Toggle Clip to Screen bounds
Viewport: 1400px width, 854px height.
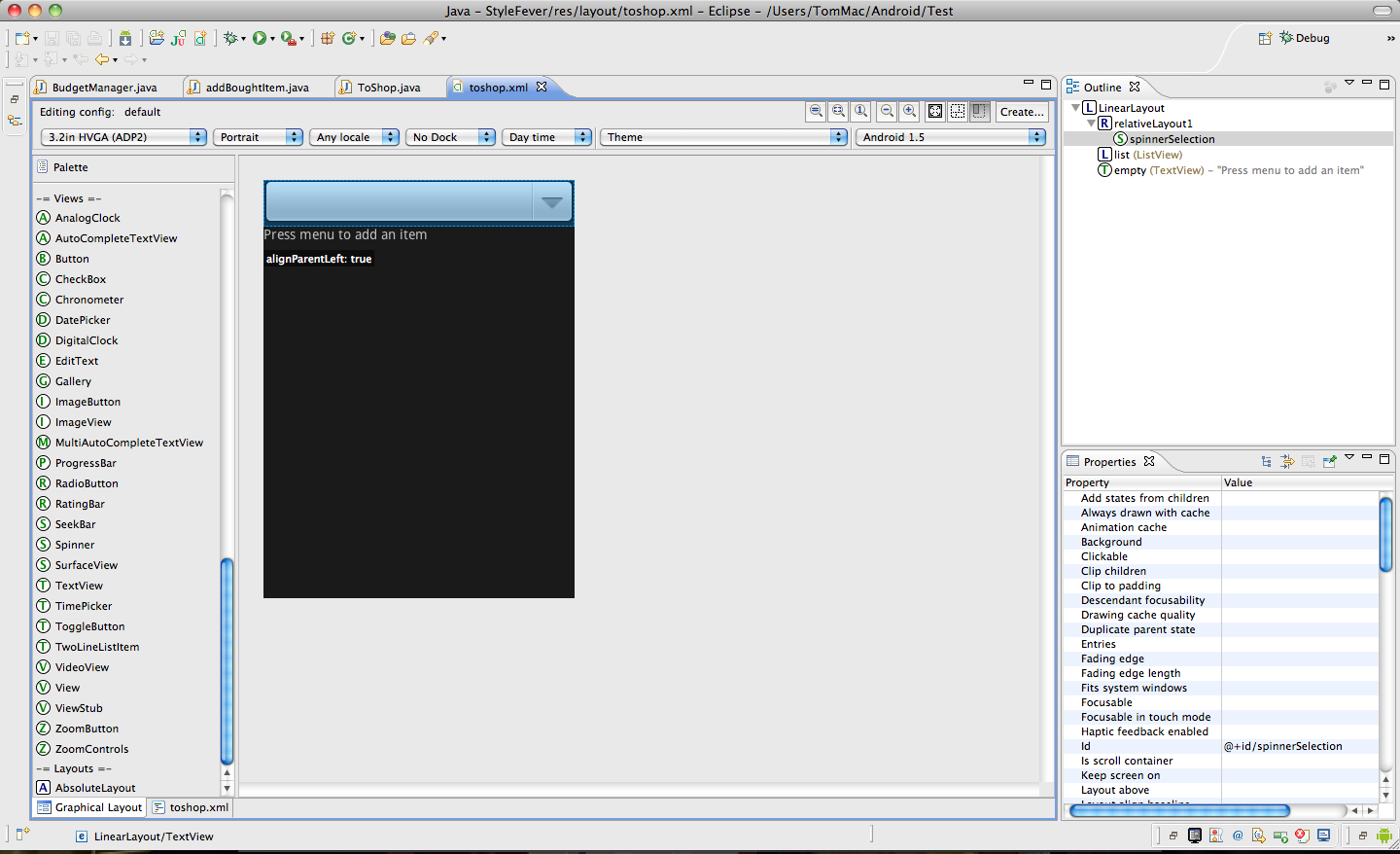coord(980,111)
